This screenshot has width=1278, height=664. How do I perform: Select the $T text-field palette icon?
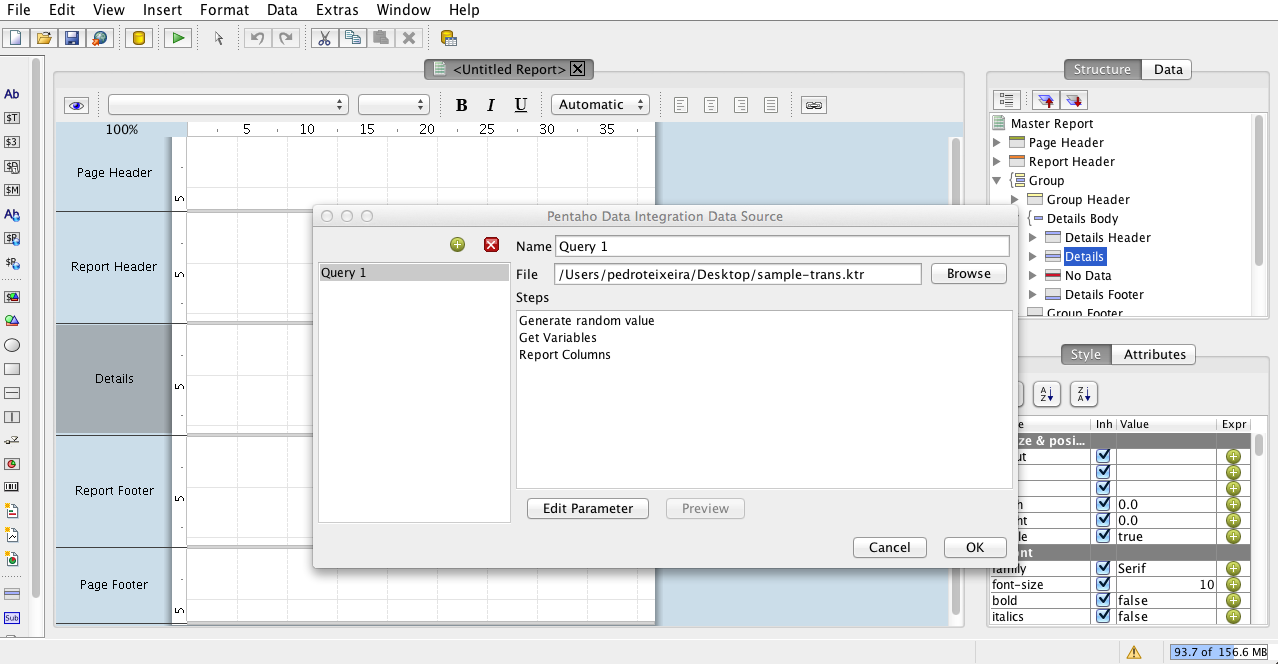click(x=12, y=117)
